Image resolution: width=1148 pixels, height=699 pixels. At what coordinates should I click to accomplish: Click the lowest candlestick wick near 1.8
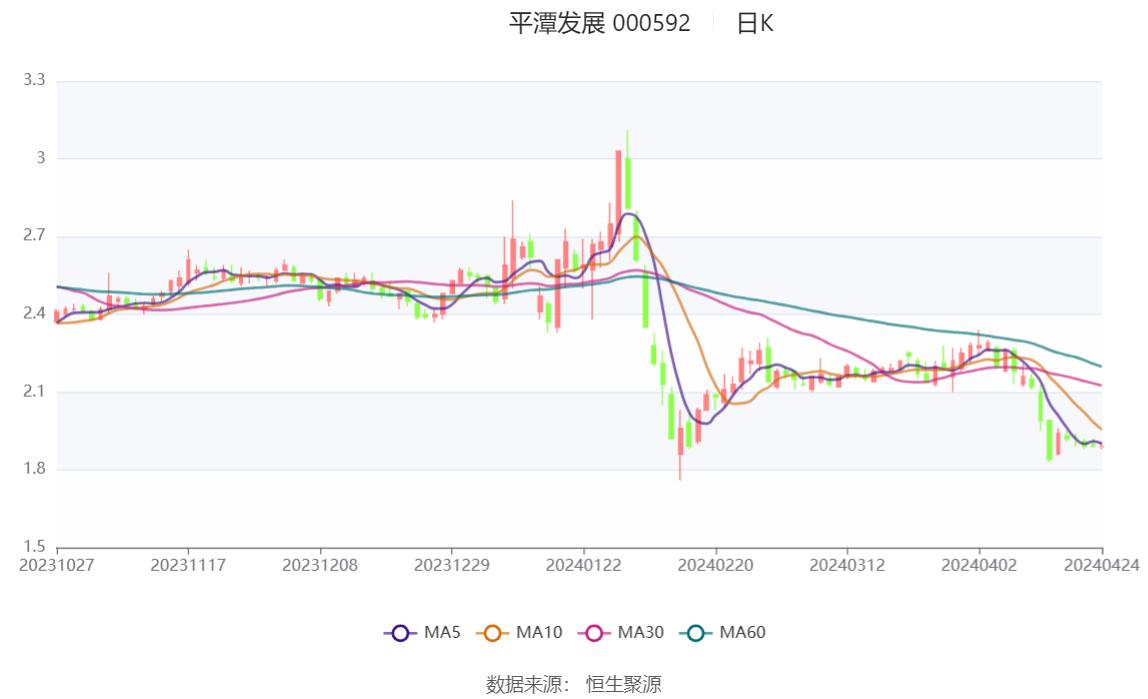click(680, 443)
